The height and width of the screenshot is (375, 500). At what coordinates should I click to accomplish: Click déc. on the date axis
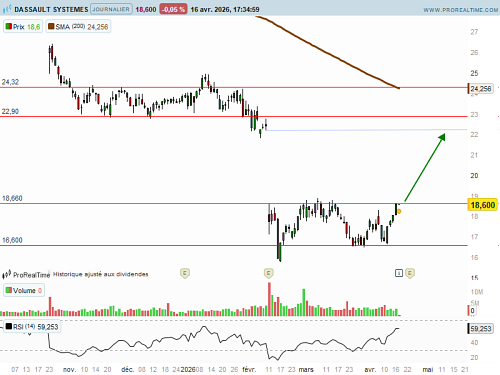127,369
